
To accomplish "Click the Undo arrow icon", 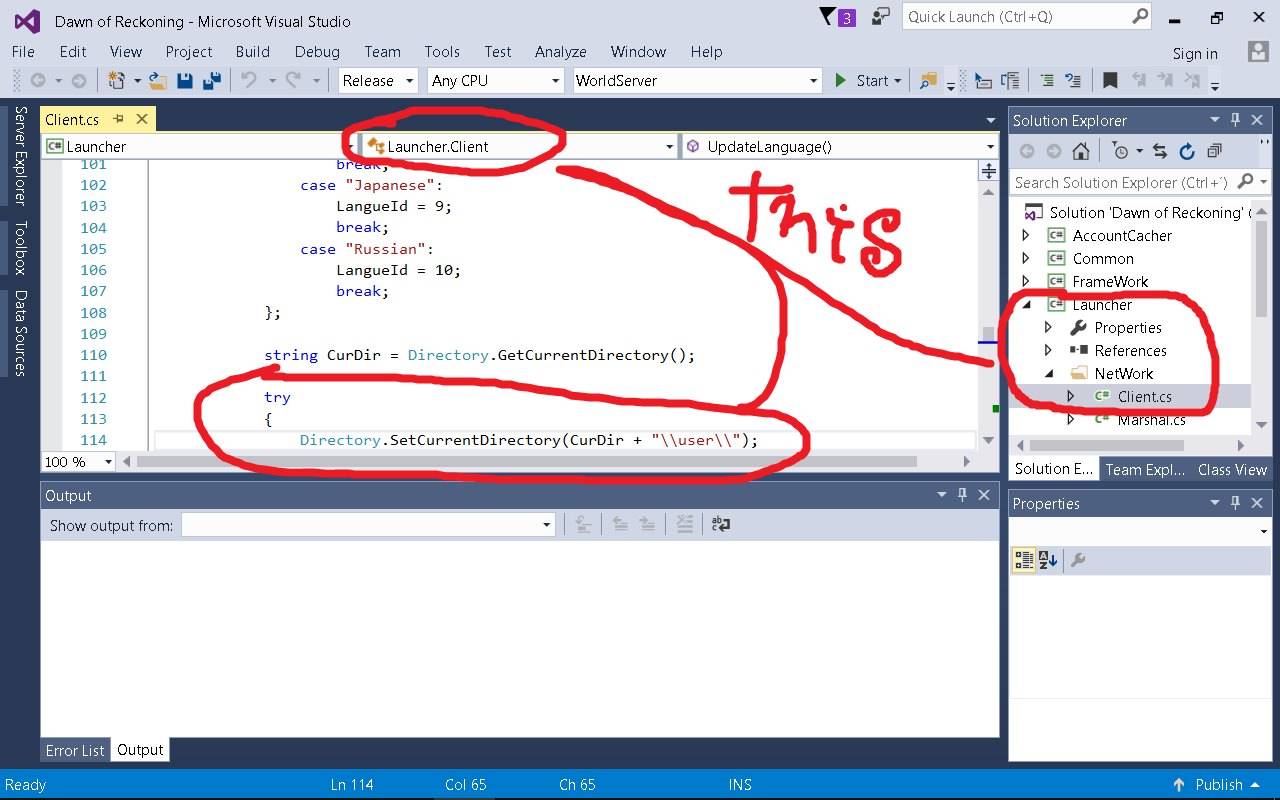I will click(x=249, y=81).
